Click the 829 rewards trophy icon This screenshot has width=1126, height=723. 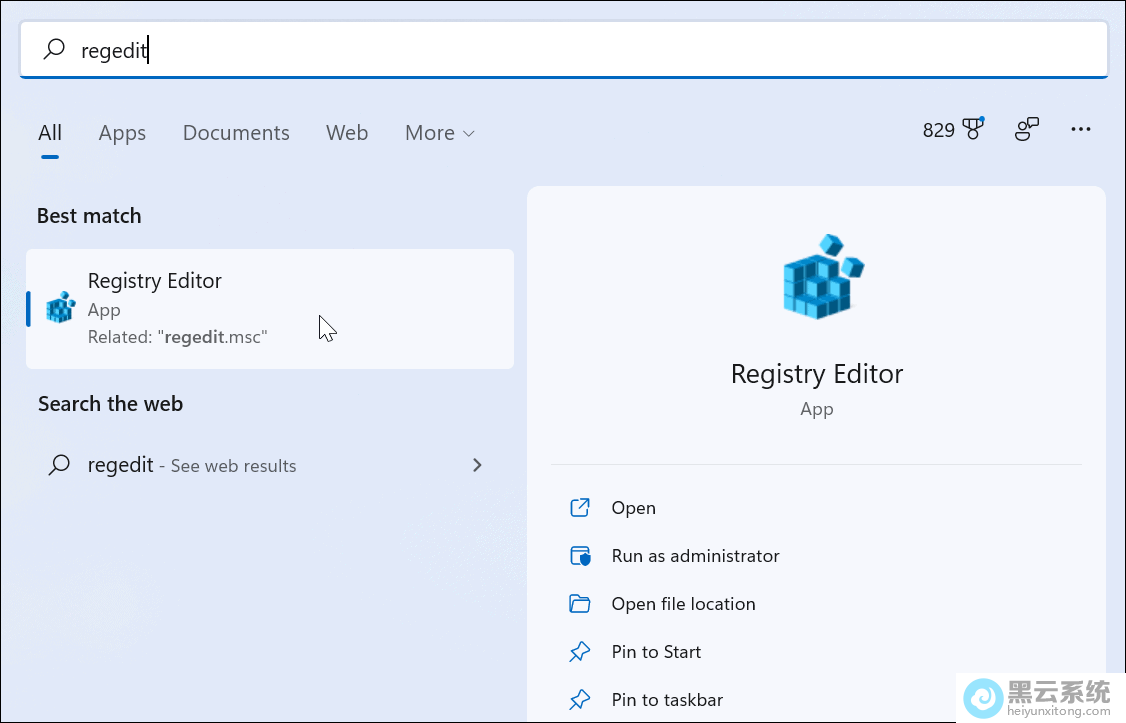(972, 130)
